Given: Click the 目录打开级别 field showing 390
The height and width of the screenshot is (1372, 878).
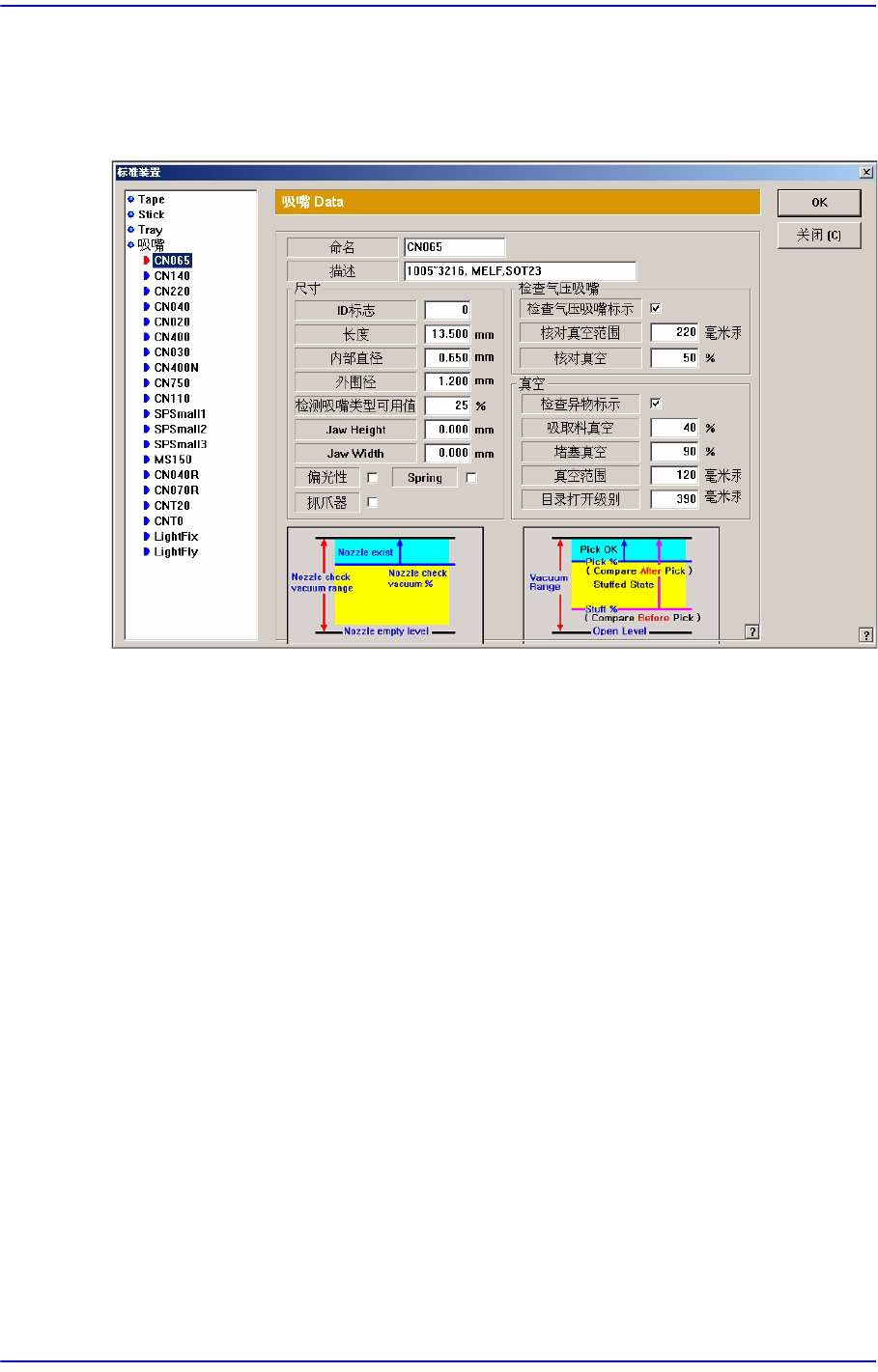Looking at the screenshot, I should tap(674, 499).
